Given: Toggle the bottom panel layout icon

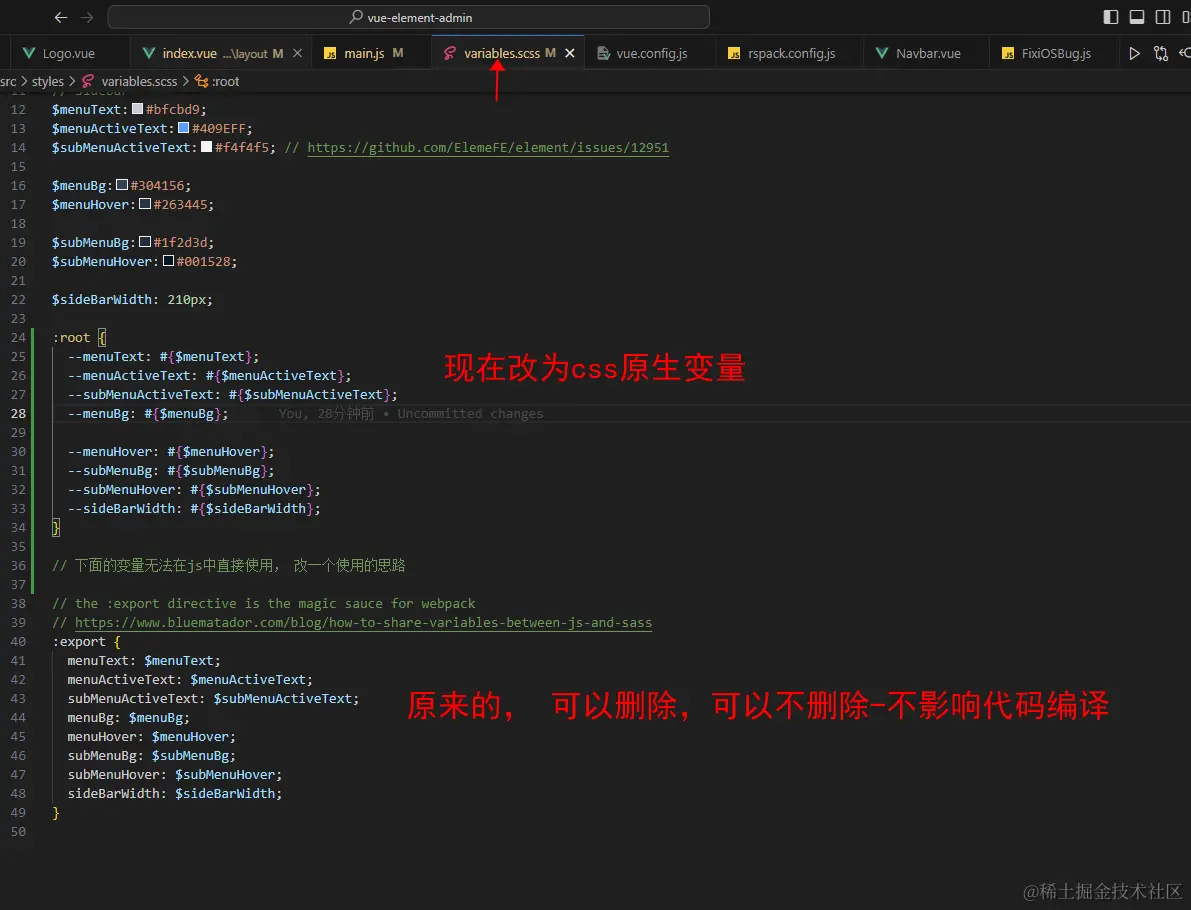Looking at the screenshot, I should coord(1136,17).
